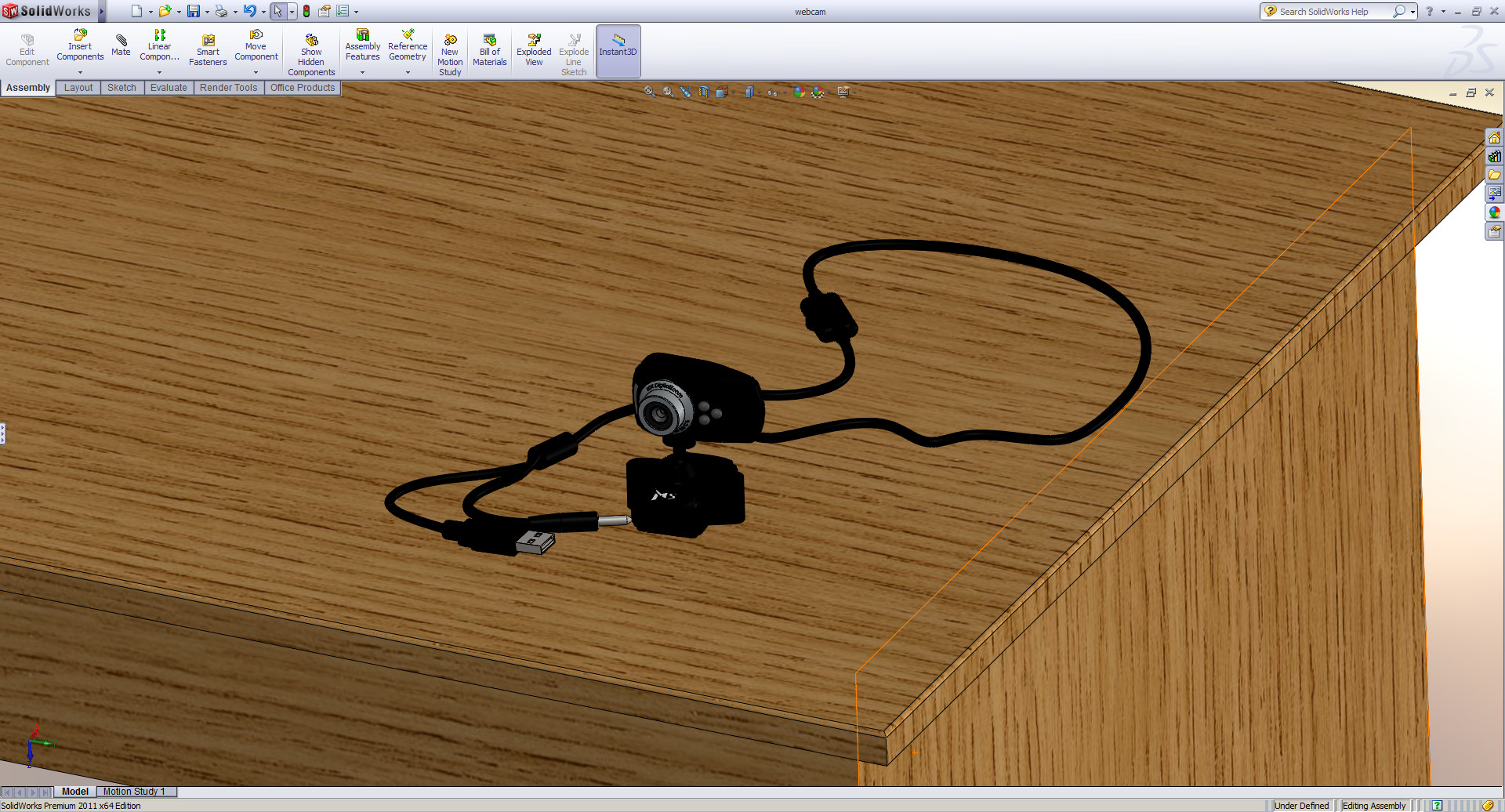The width and height of the screenshot is (1505, 812).
Task: Click the Assembly tab
Action: tap(28, 88)
